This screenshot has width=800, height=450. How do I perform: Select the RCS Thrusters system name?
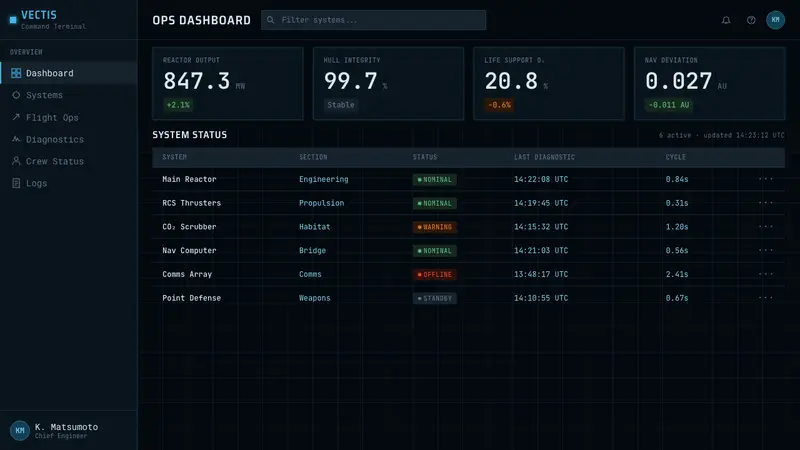(x=191, y=203)
